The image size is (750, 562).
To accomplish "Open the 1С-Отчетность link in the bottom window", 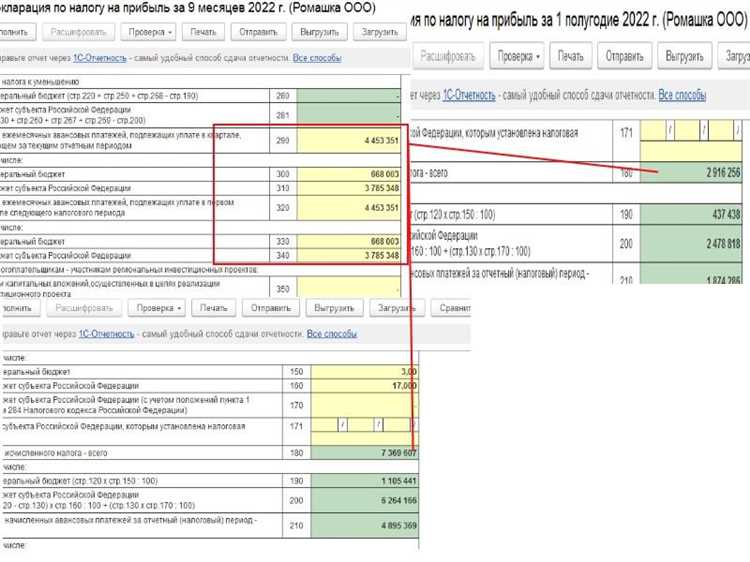I will (106, 334).
